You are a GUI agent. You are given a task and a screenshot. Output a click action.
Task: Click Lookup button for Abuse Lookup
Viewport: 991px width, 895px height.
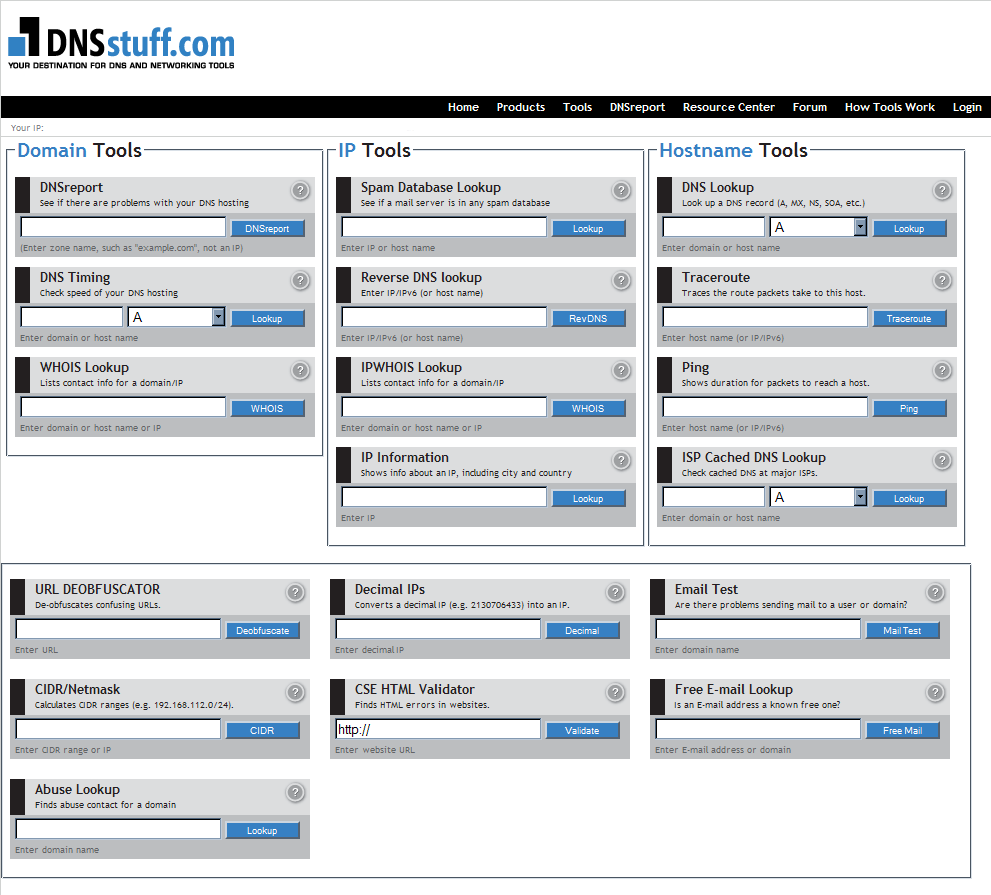(x=262, y=831)
